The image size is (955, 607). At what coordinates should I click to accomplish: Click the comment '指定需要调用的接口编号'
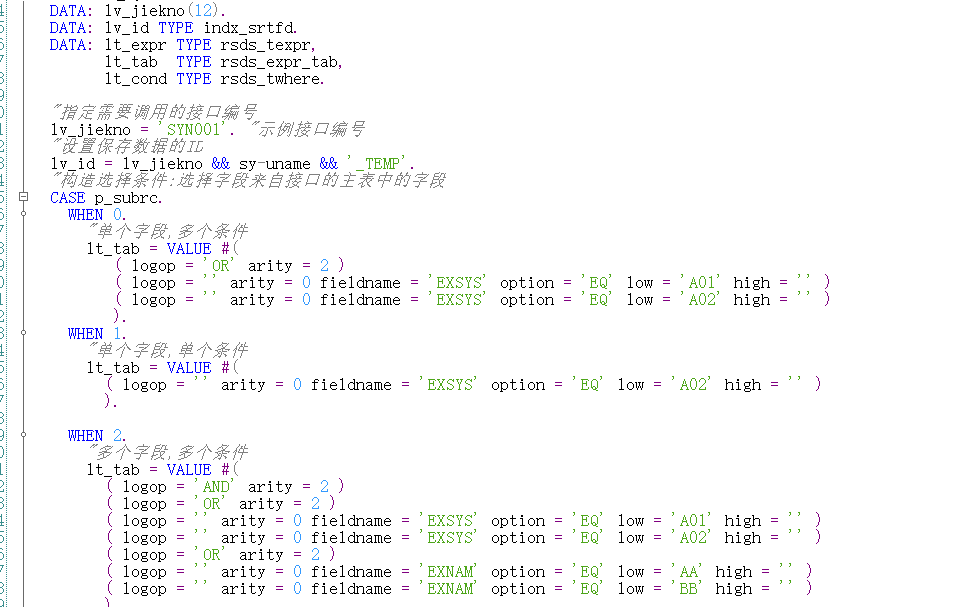pos(155,113)
